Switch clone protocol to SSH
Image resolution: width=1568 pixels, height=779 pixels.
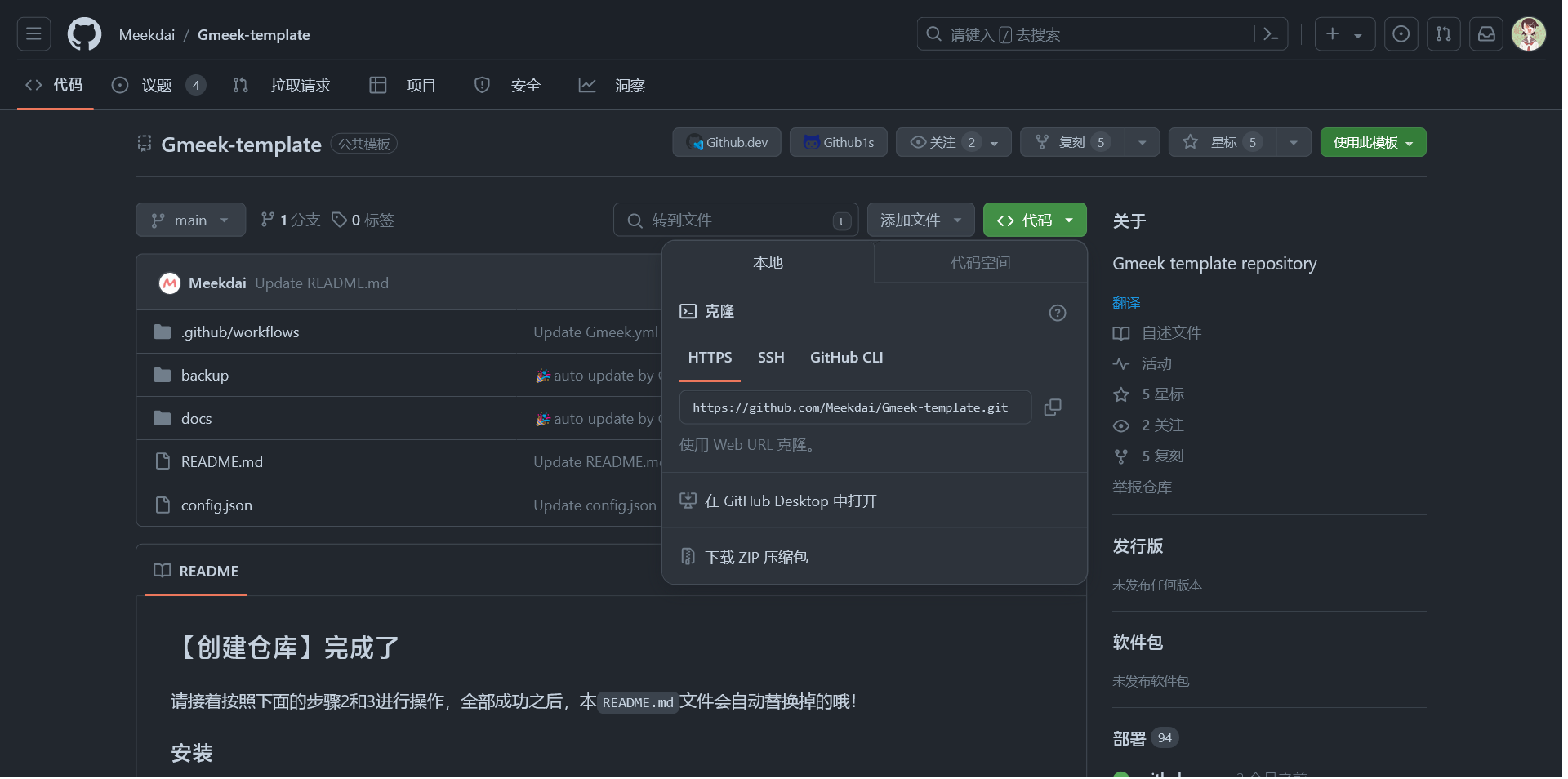tap(770, 358)
